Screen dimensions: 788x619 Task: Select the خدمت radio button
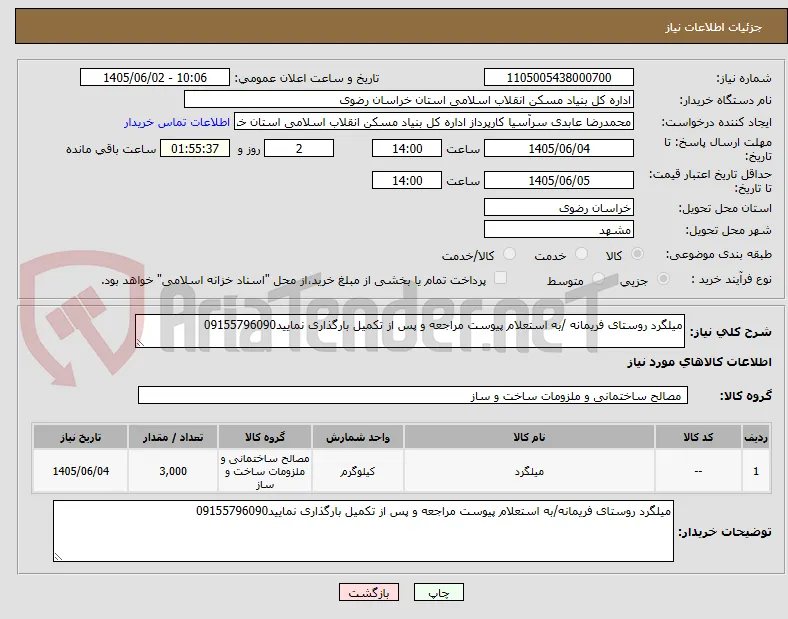click(x=581, y=254)
